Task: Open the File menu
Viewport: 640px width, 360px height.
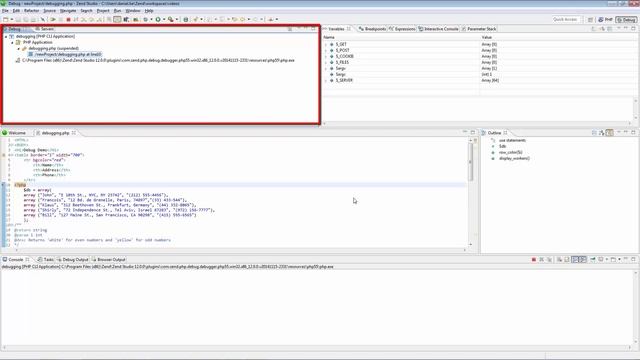Action: point(5,11)
